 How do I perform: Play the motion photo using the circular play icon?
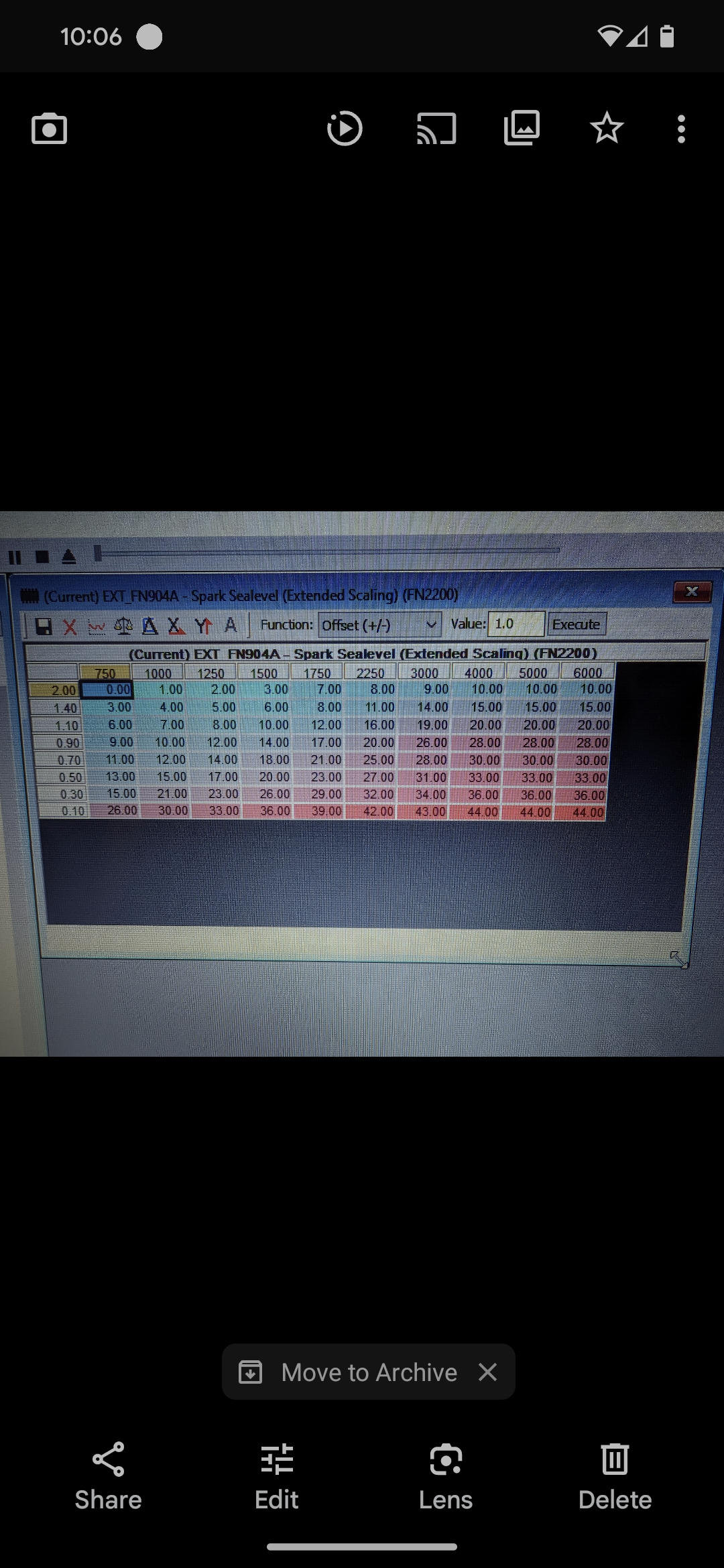point(345,129)
